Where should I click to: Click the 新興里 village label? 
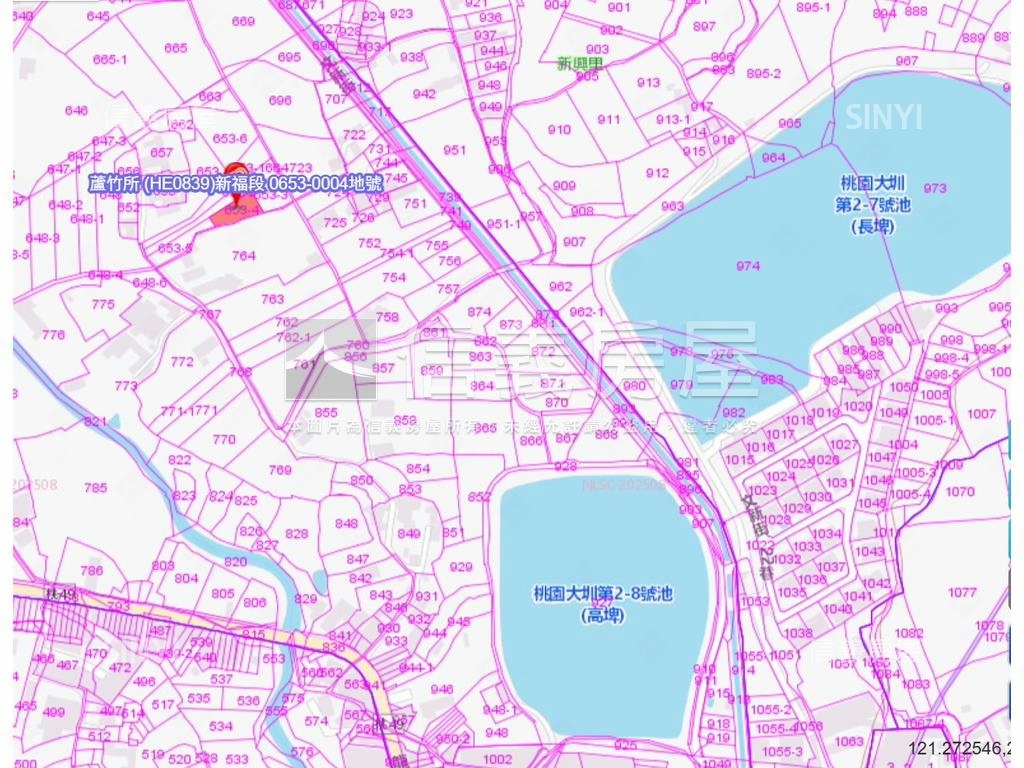pos(580,65)
